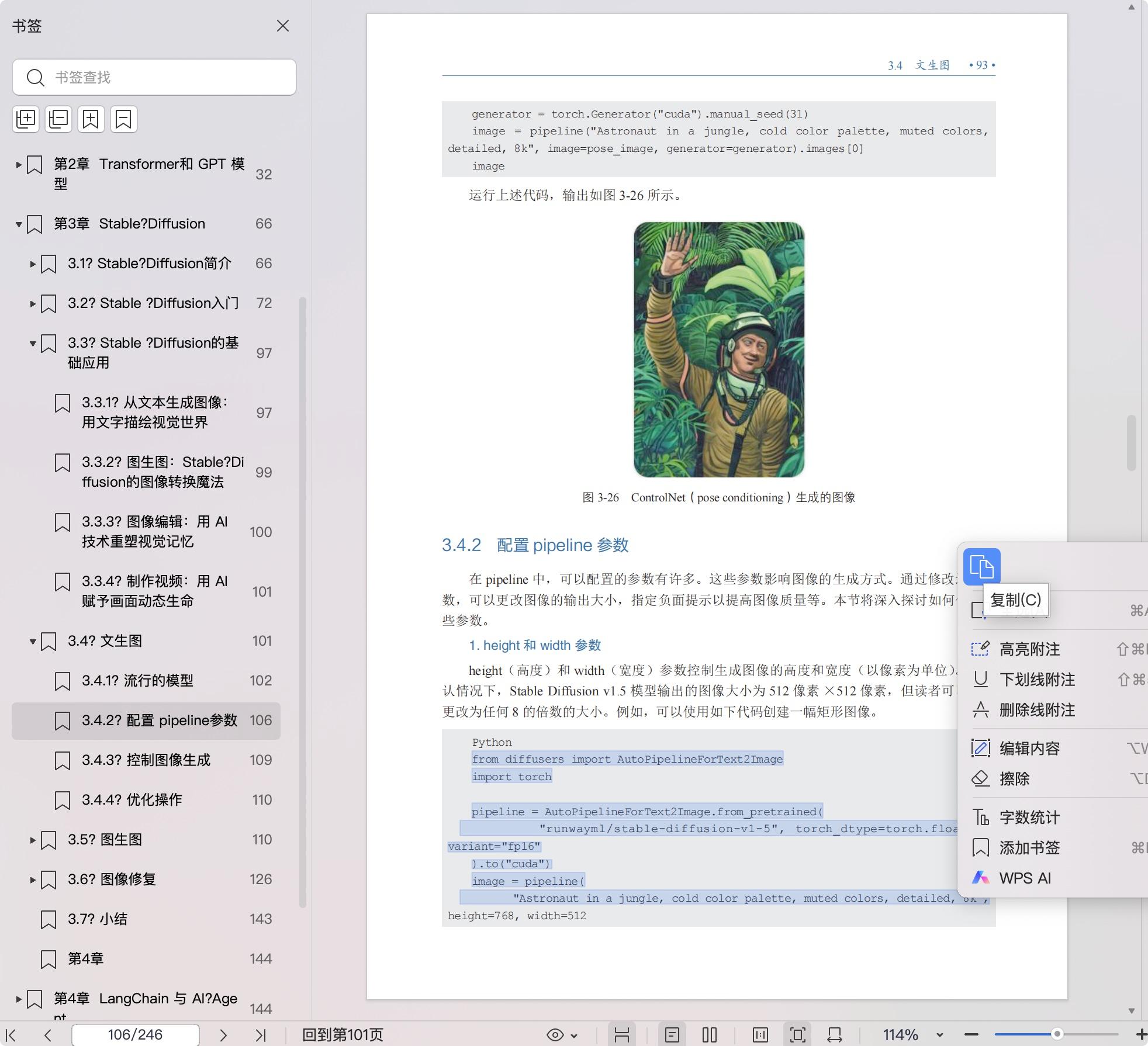Expand 第2章 Transformer和 GPT 模型 bookmark
This screenshot has width=1148, height=1046.
point(19,165)
